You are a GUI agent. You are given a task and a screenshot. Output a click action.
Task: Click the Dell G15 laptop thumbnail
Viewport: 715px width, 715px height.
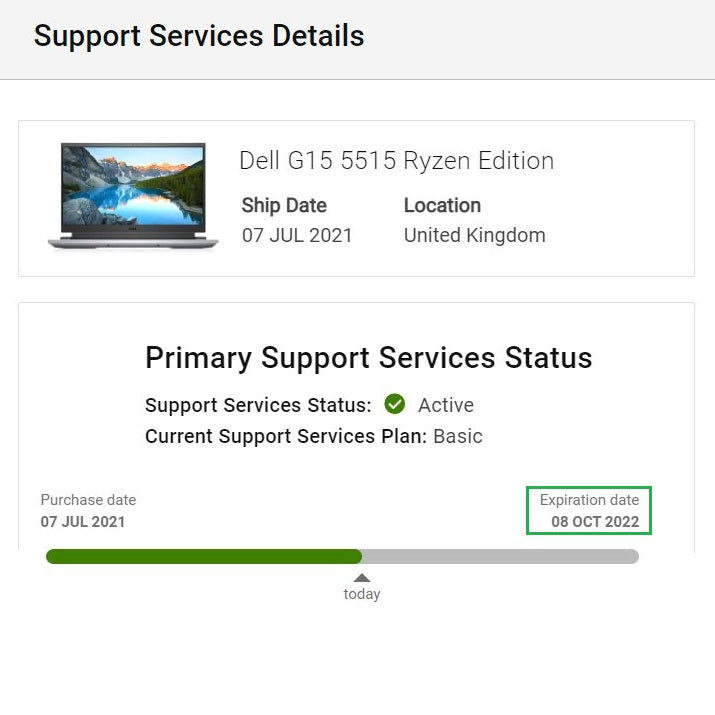tap(132, 196)
